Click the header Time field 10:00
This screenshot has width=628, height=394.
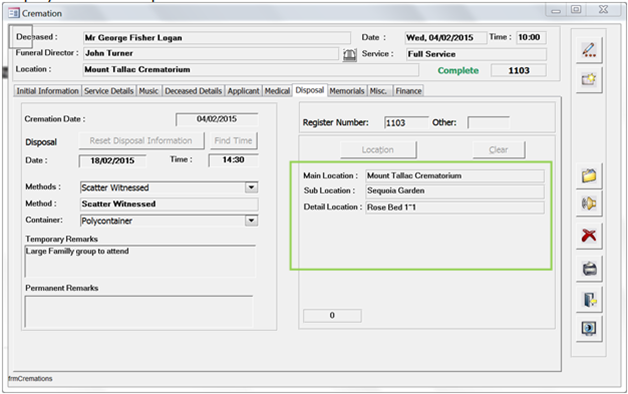tap(531, 37)
